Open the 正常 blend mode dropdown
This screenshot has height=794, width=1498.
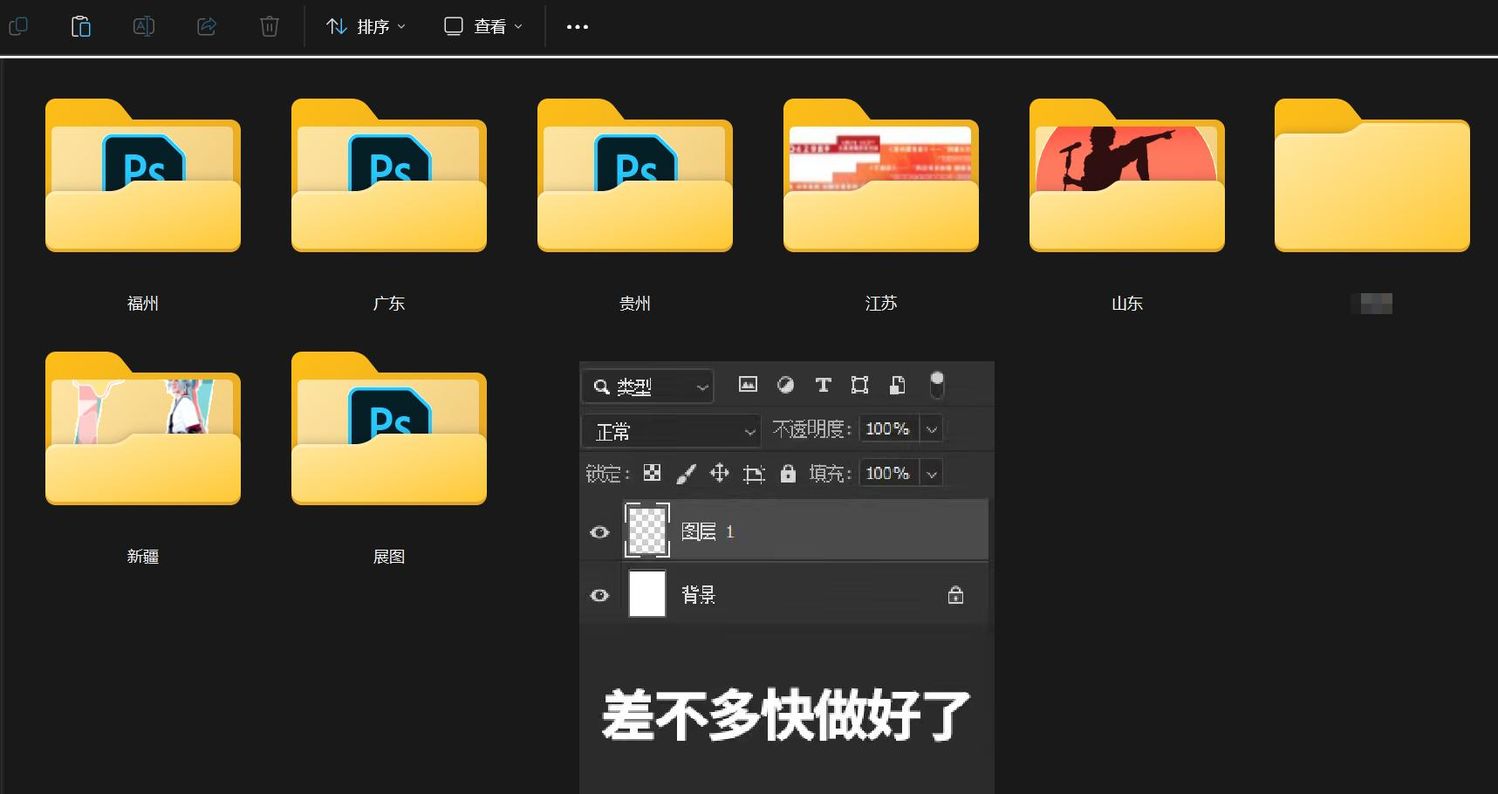tap(673, 432)
